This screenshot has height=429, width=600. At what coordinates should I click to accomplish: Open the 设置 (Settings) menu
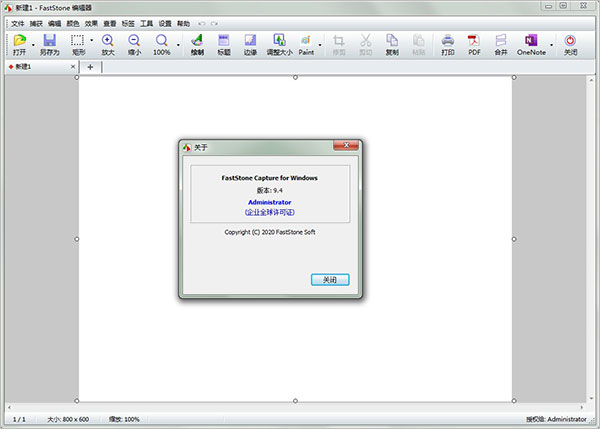point(165,24)
